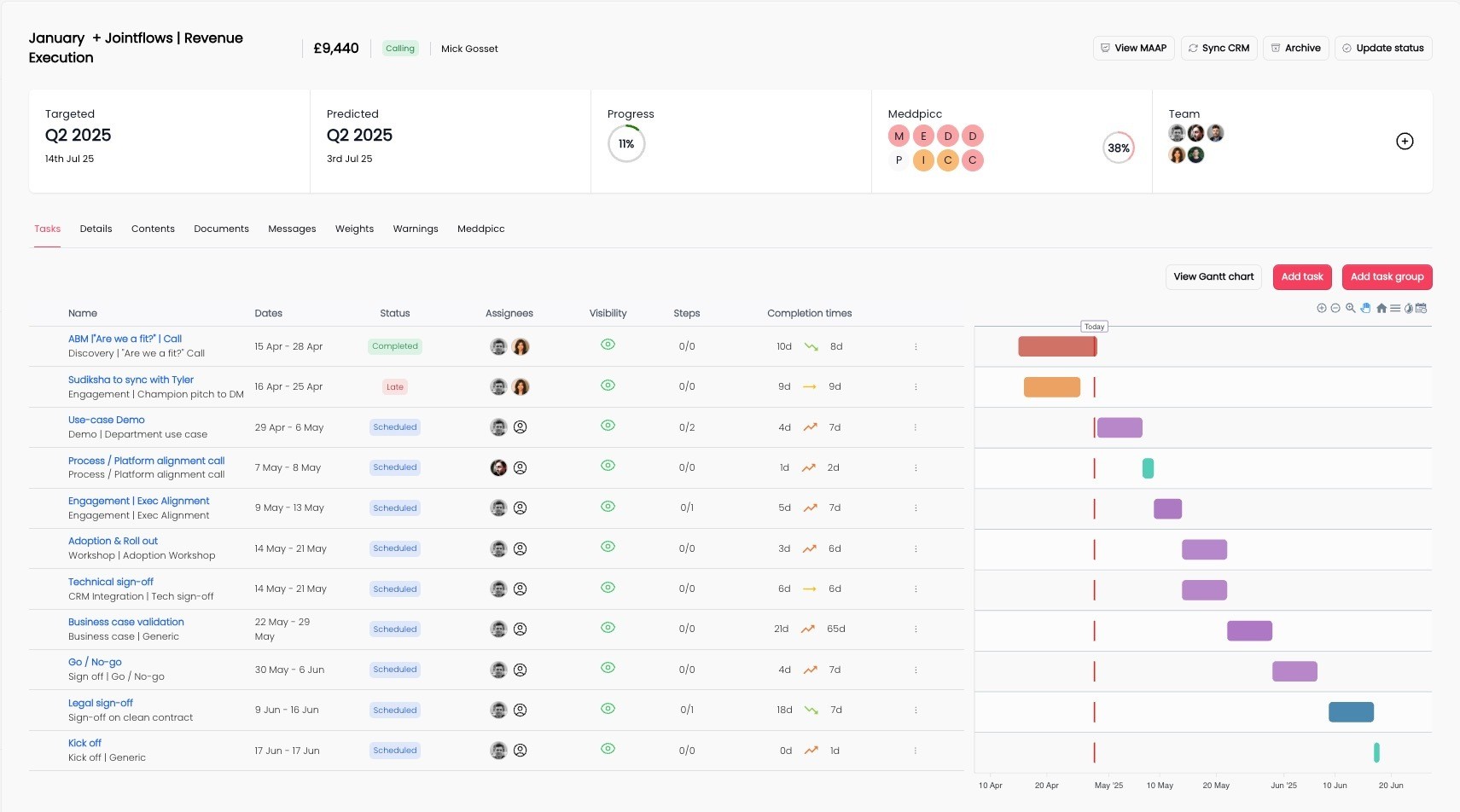Open the Business case validation task link
Viewport: 1460px width, 812px height.
coord(126,622)
